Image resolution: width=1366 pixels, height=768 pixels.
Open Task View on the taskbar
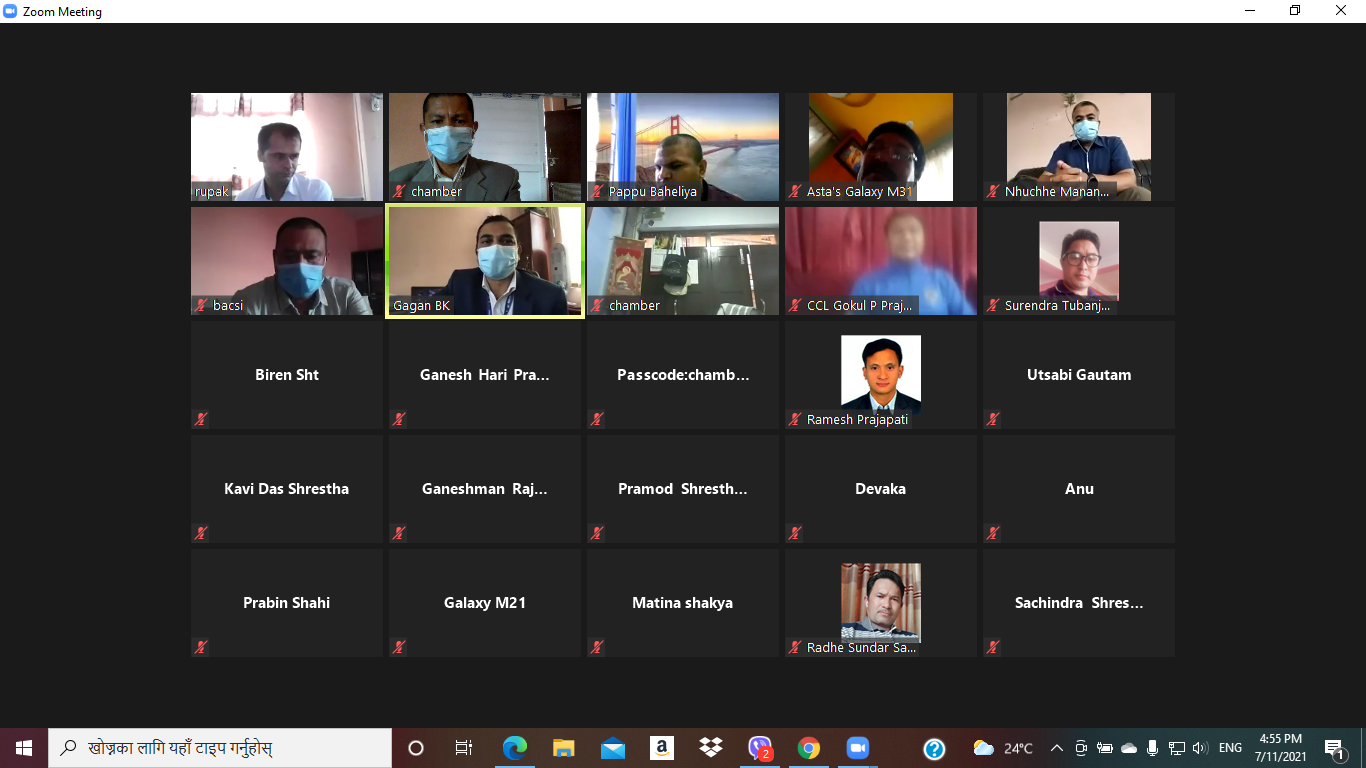(464, 748)
